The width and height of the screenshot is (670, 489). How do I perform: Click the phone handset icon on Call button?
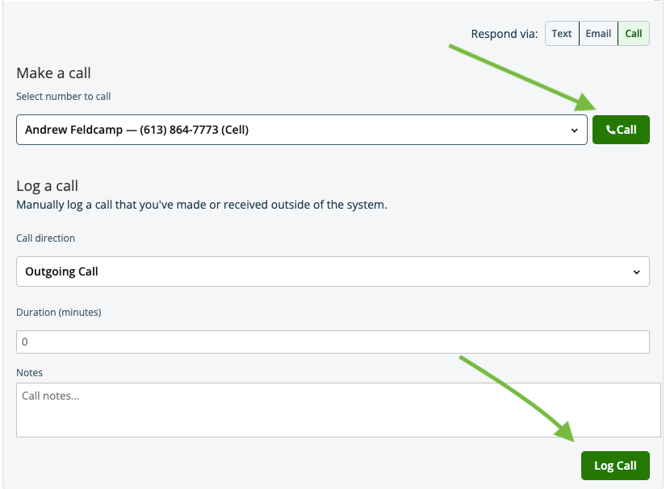point(611,130)
